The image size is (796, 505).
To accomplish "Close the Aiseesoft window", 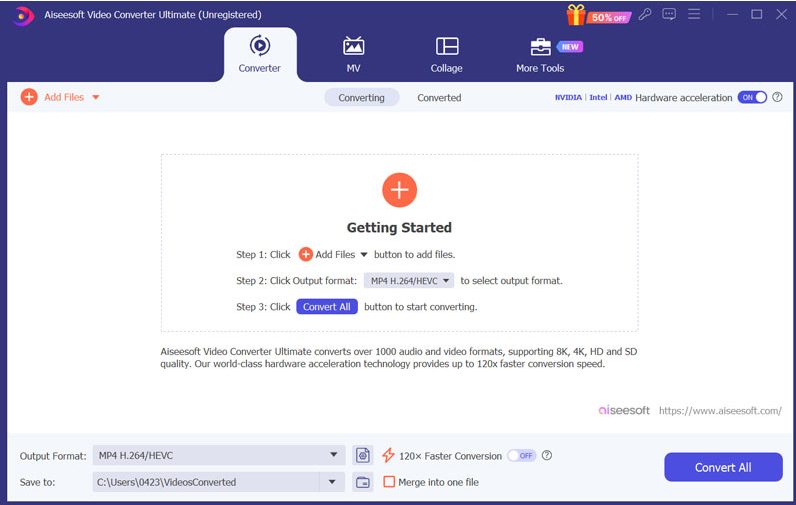I will pyautogui.click(x=781, y=14).
